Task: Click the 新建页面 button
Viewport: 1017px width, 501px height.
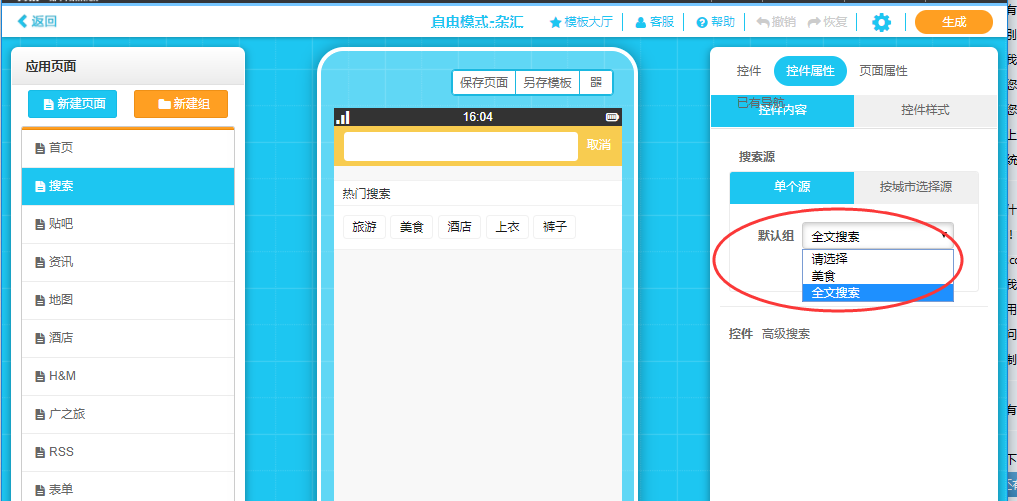Action: pos(73,104)
